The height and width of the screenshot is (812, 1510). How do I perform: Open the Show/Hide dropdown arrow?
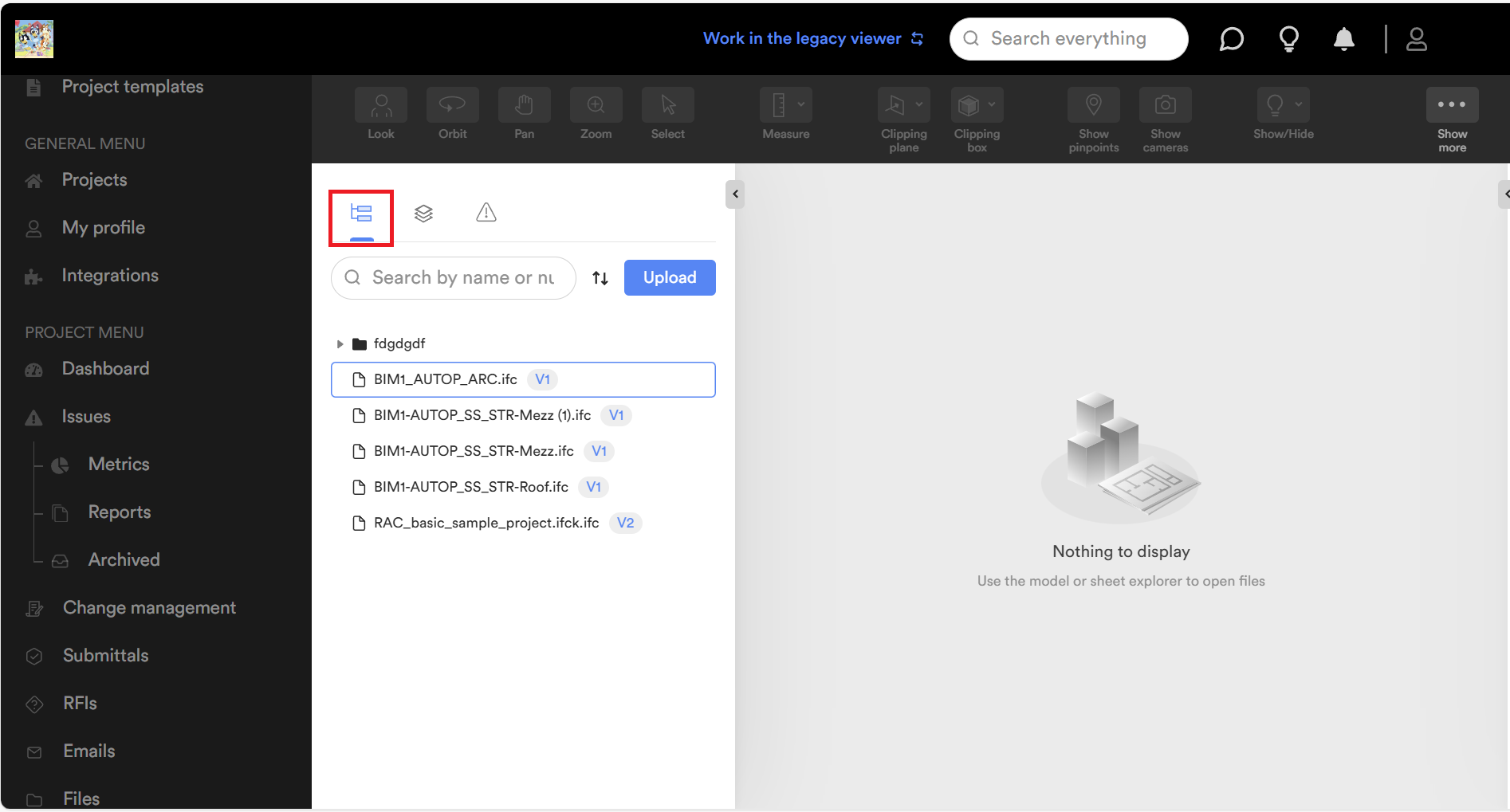coord(1299,104)
